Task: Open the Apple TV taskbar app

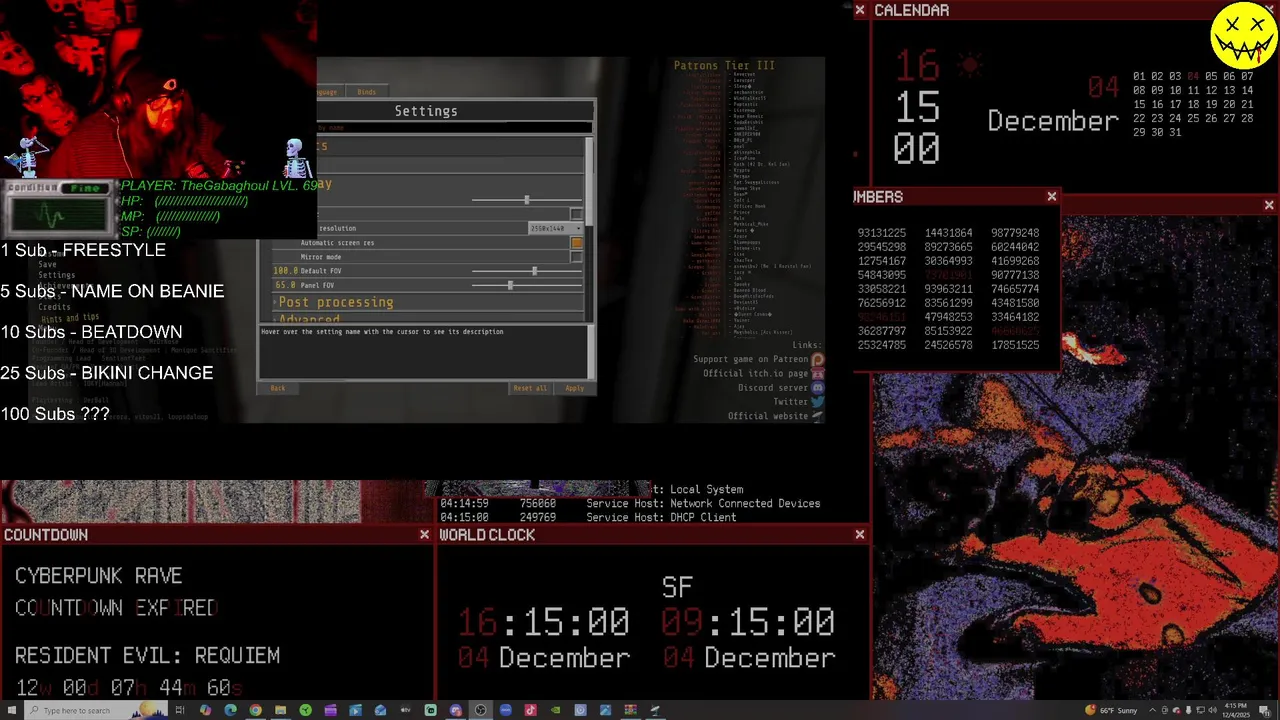Action: coord(405,710)
